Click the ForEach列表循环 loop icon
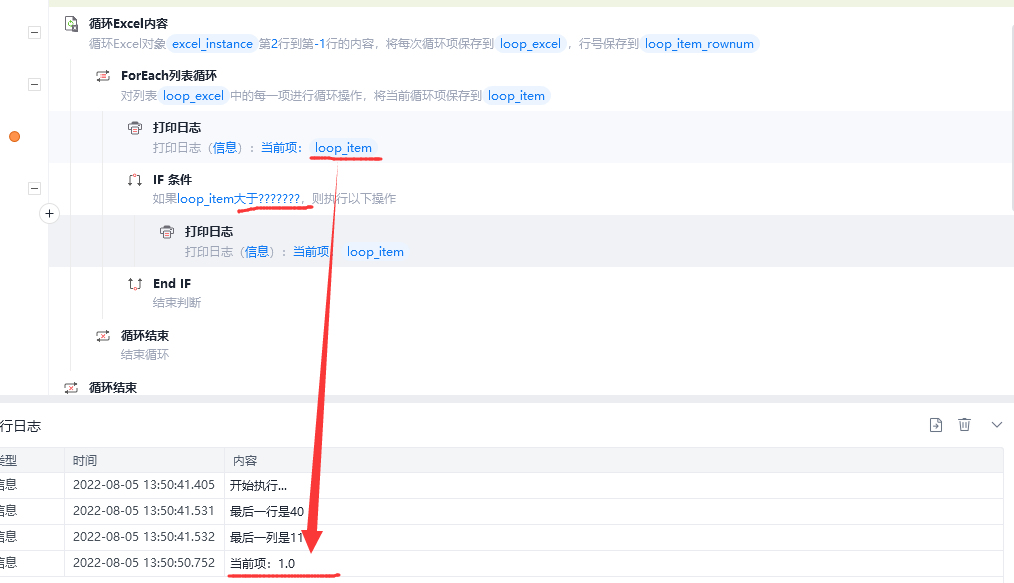Screen dimensions: 1014x583 tap(103, 76)
